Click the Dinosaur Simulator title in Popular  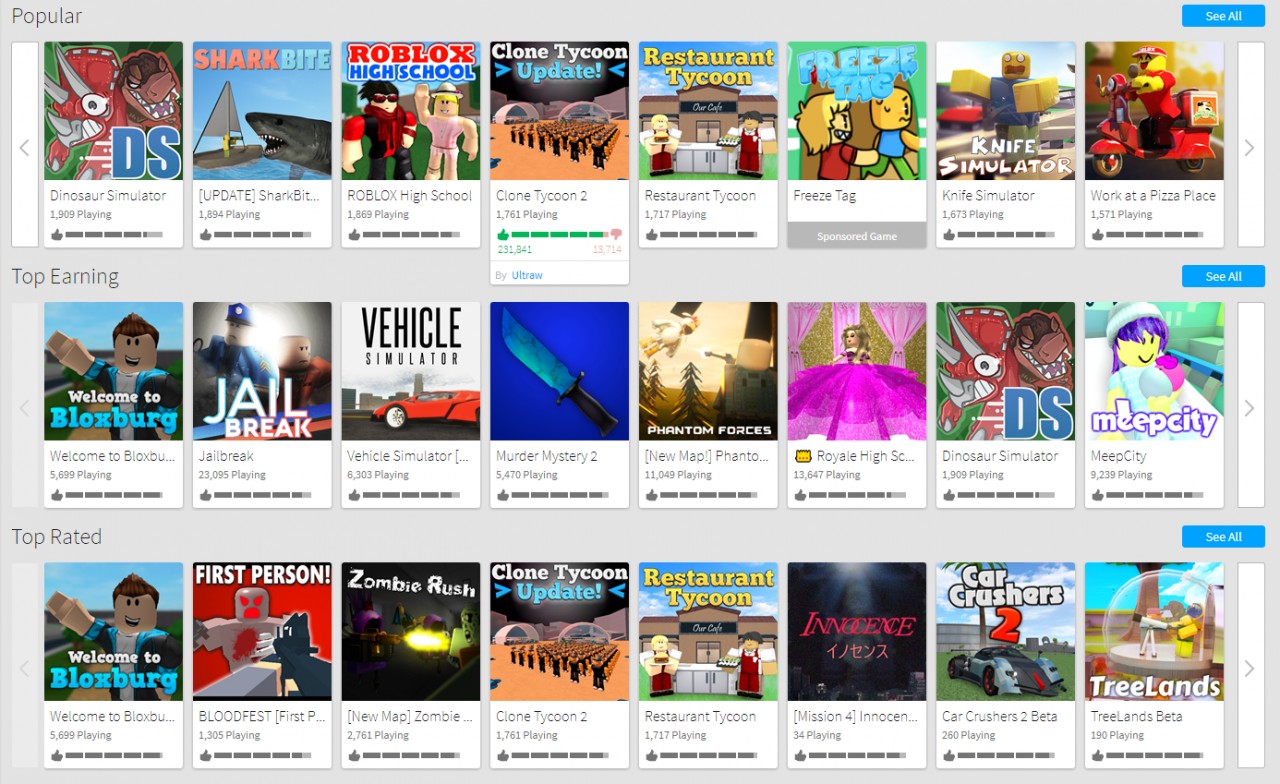(x=108, y=196)
